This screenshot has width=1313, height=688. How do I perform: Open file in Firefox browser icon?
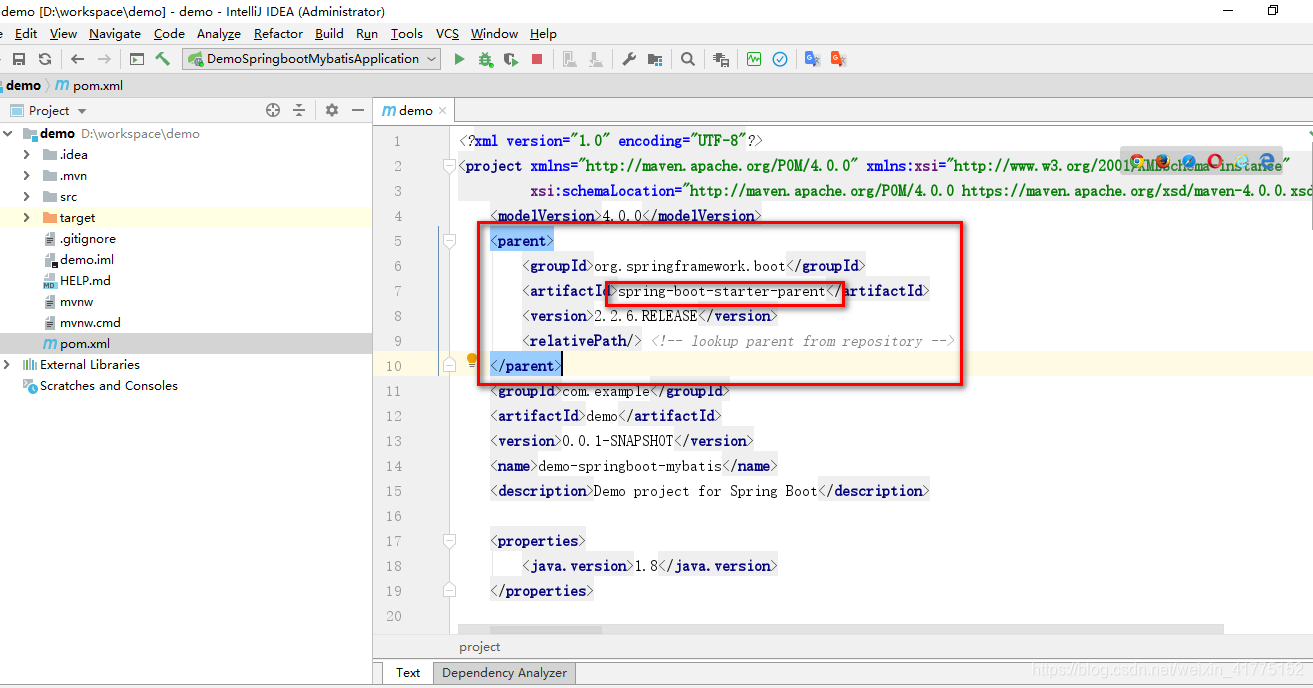tap(1162, 160)
